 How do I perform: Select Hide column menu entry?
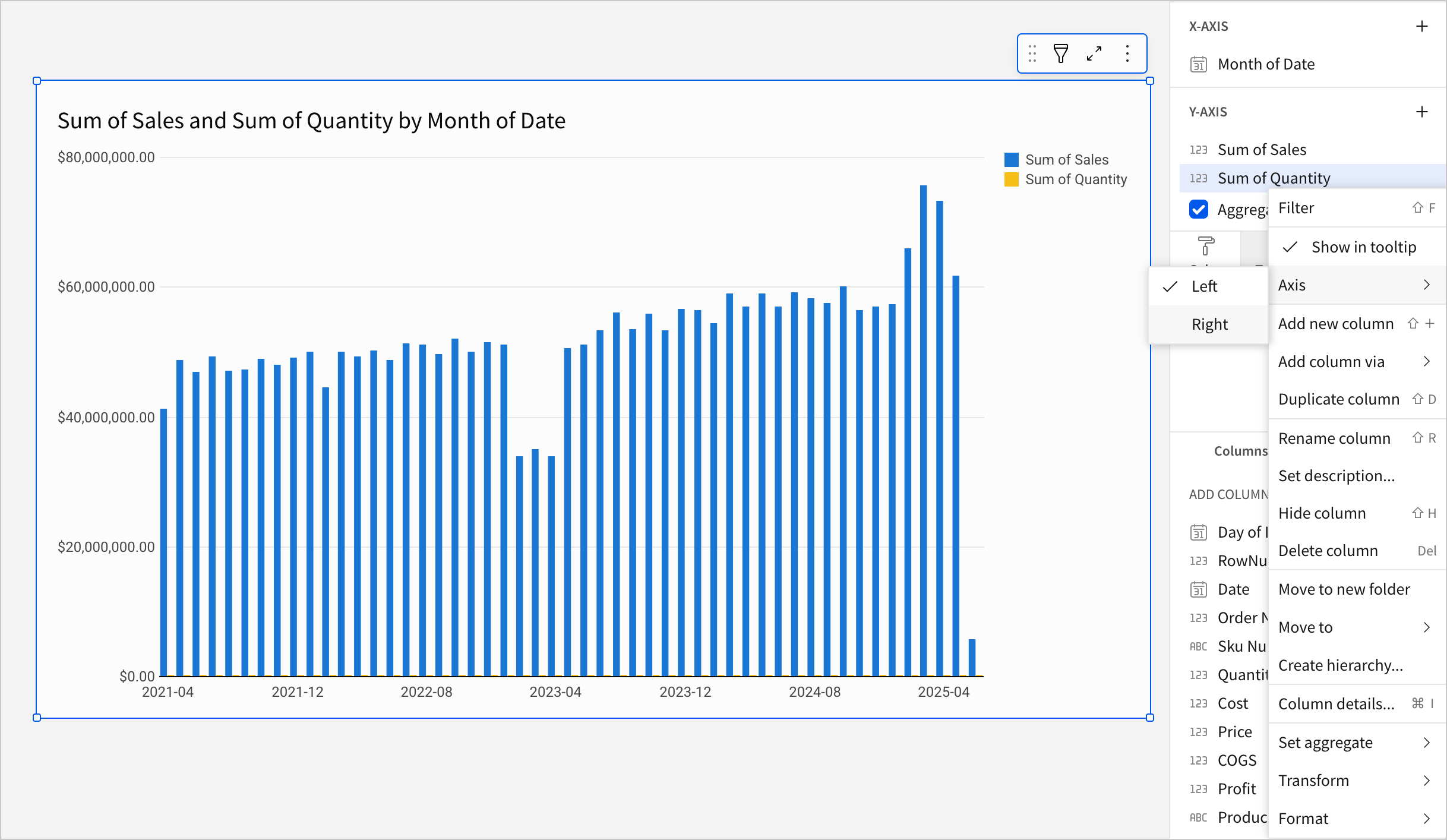click(1322, 513)
